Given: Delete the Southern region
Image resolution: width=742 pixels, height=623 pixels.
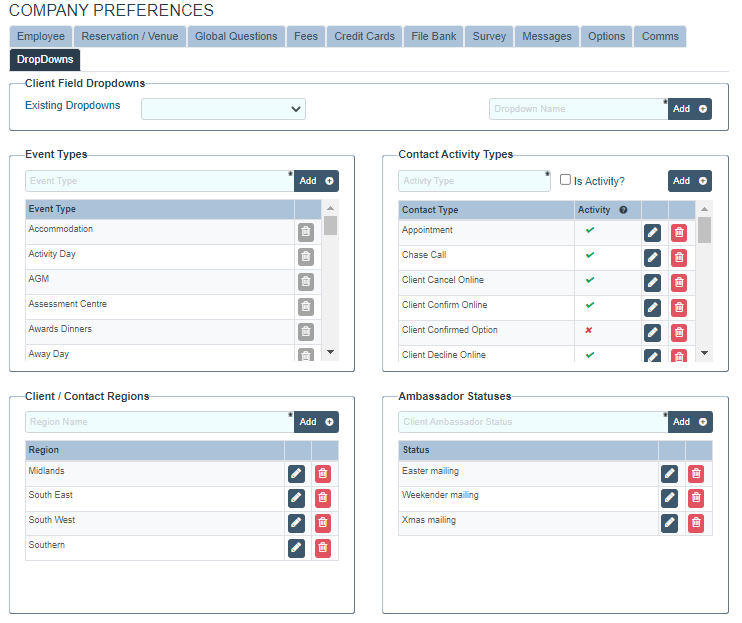Looking at the screenshot, I should point(323,548).
